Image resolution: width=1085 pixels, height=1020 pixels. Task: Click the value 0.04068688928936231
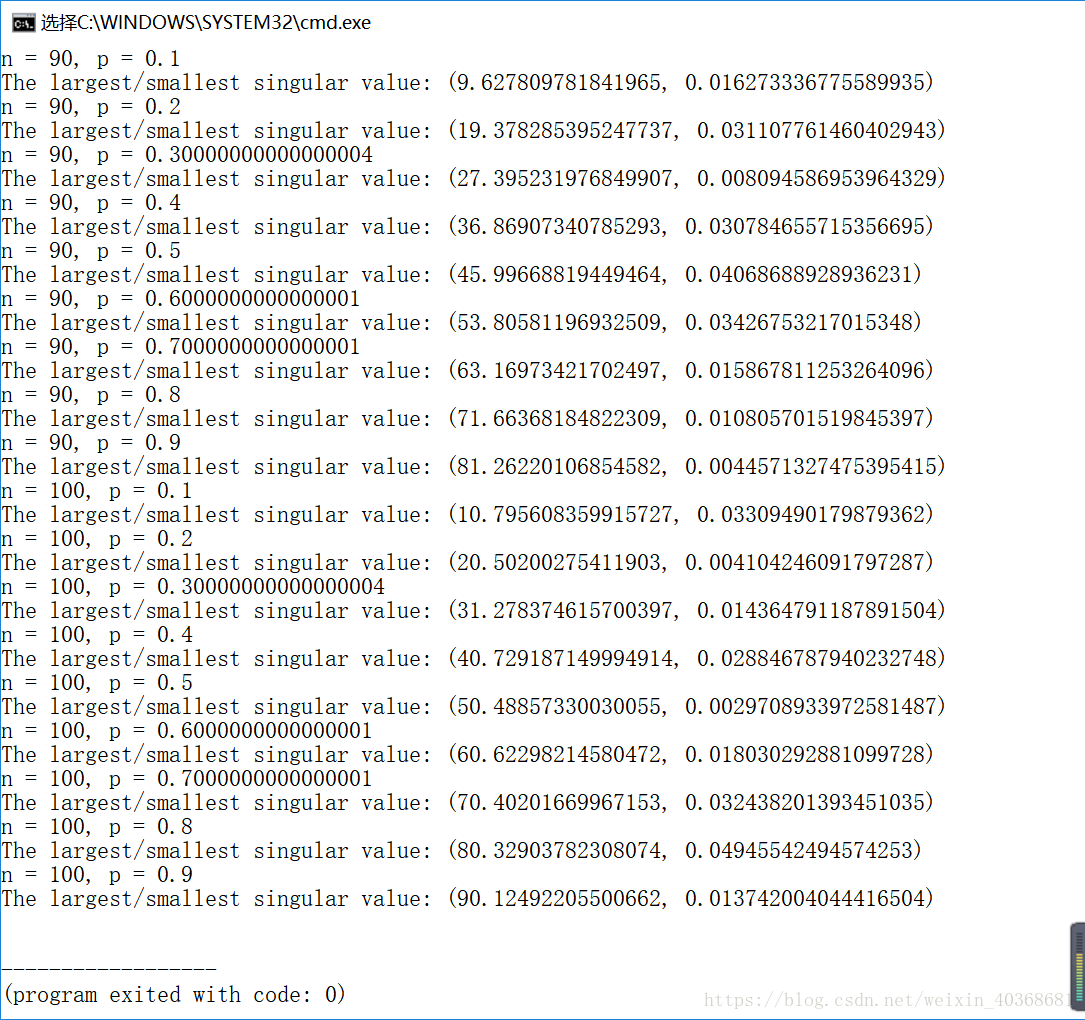coord(797,275)
